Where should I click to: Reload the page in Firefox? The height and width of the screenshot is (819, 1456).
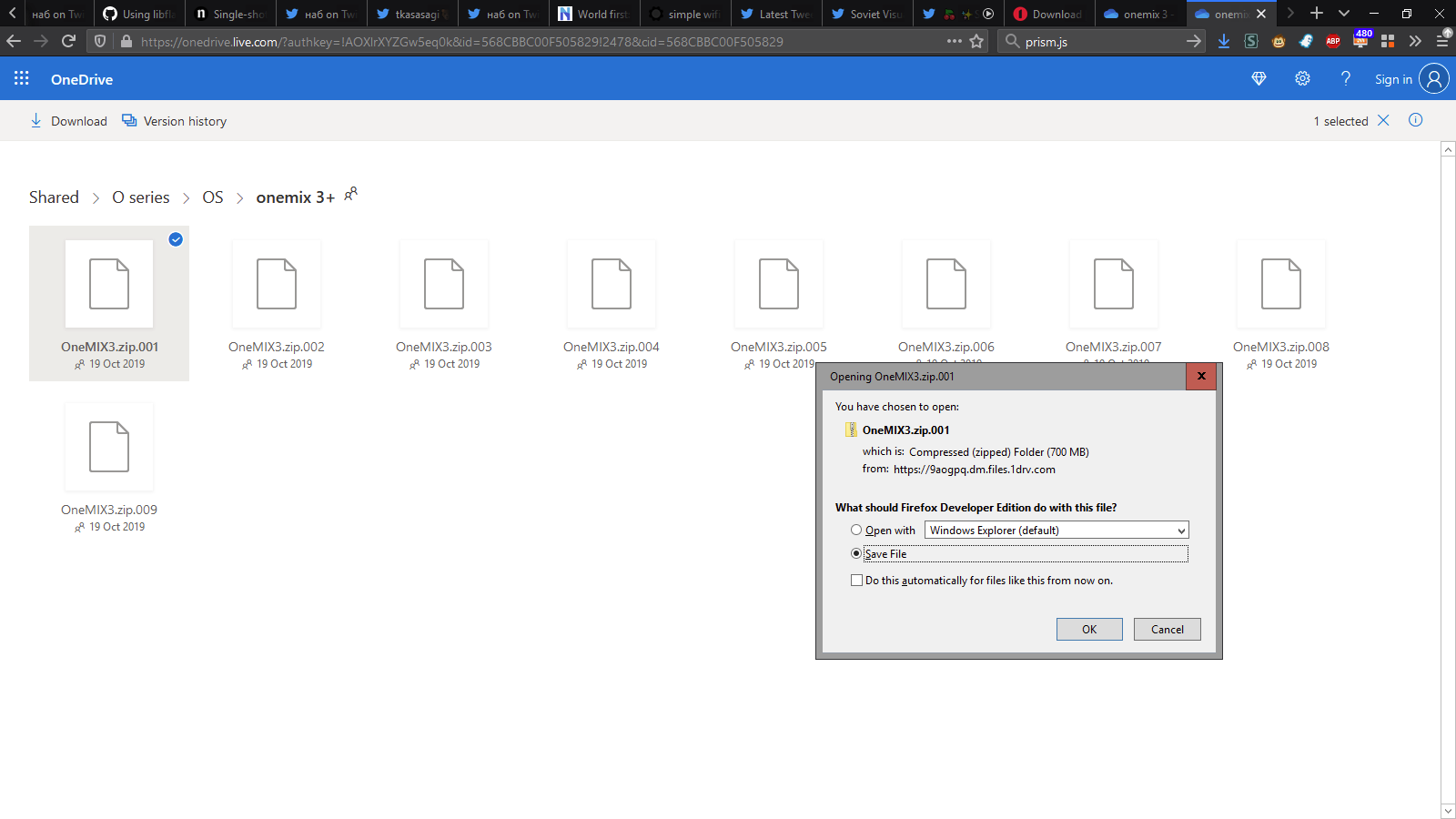pyautogui.click(x=68, y=41)
